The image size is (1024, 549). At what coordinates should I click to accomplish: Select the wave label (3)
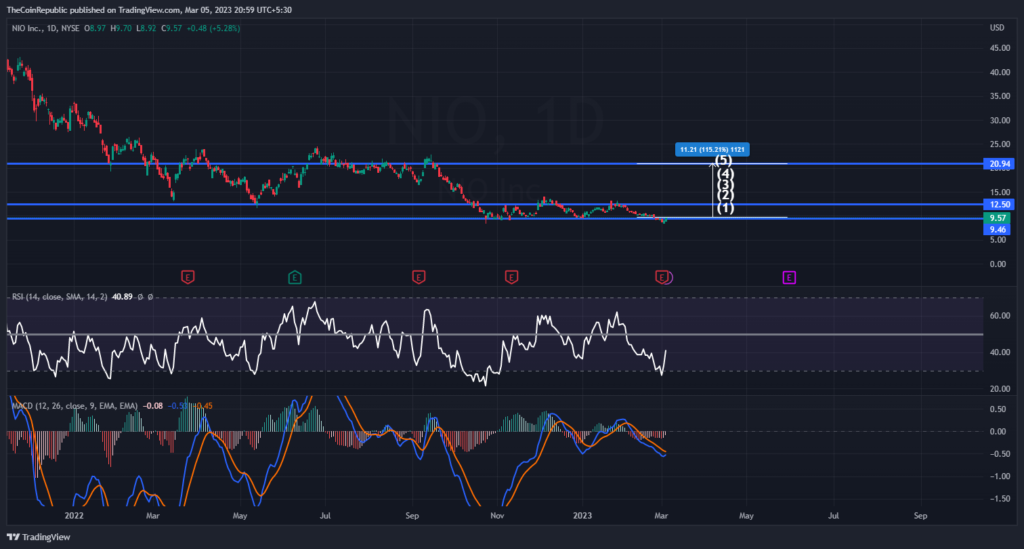[726, 185]
